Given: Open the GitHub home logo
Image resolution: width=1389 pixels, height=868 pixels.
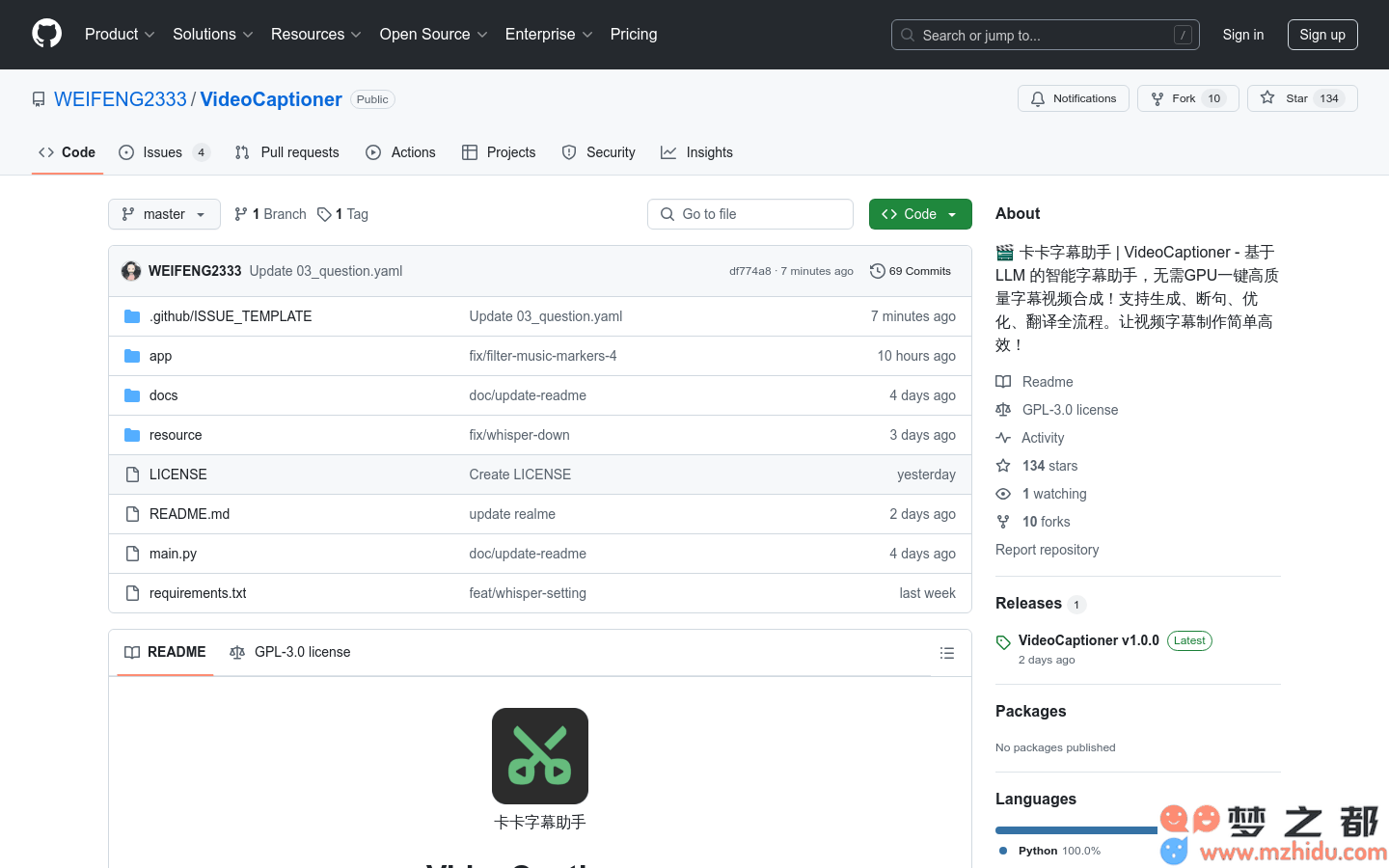Looking at the screenshot, I should tap(46, 34).
